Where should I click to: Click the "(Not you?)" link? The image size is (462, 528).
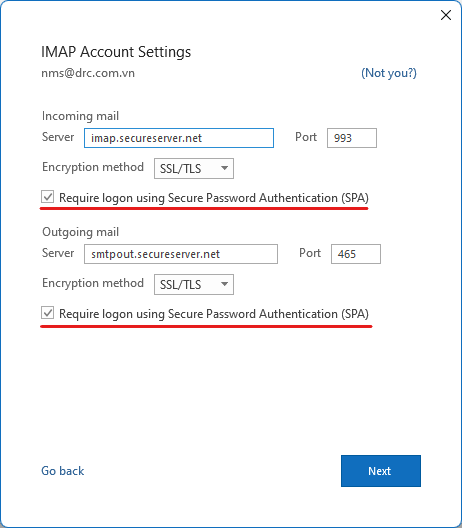tap(389, 73)
